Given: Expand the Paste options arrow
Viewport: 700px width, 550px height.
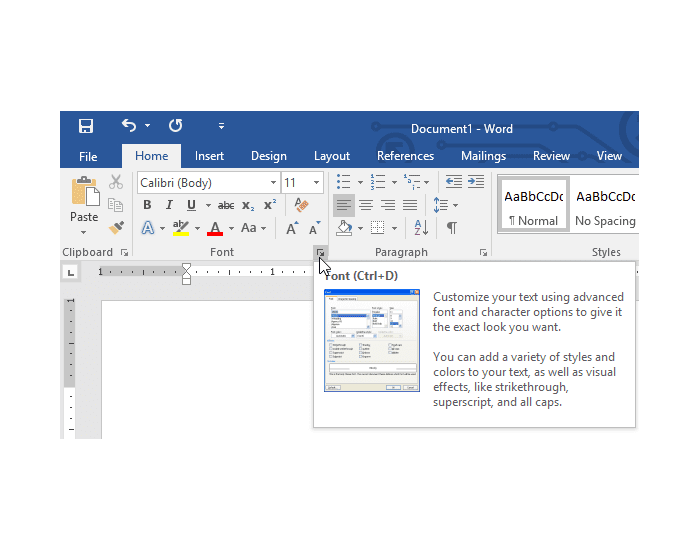Looking at the screenshot, I should click(x=83, y=233).
